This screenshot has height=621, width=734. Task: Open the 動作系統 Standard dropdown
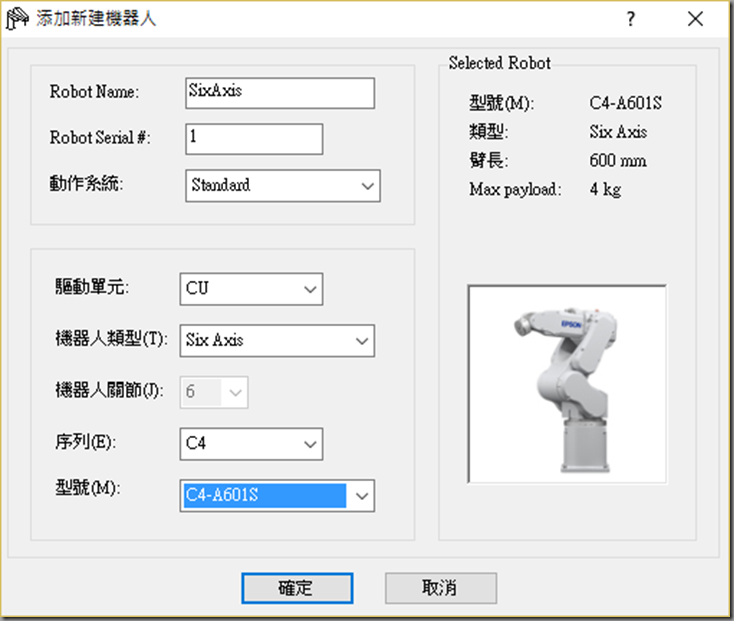pos(283,186)
